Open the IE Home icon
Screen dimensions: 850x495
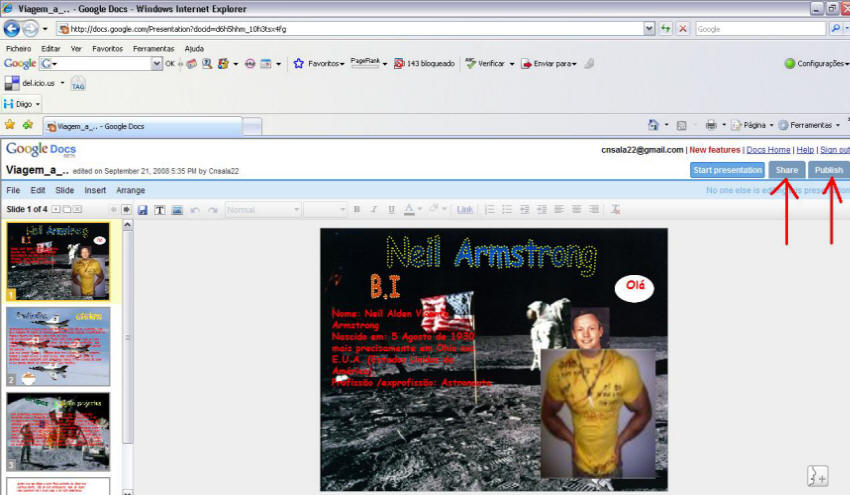click(653, 125)
